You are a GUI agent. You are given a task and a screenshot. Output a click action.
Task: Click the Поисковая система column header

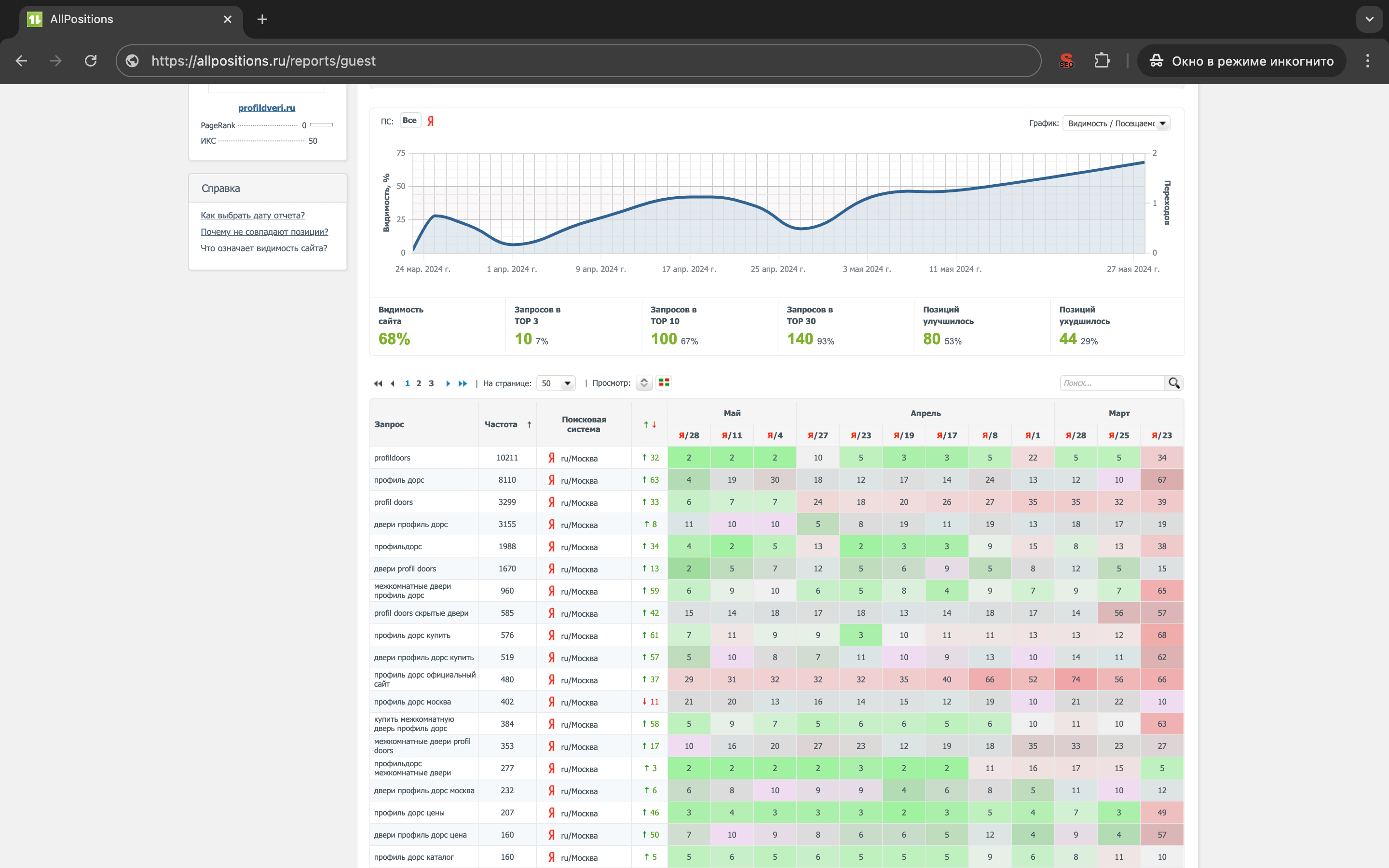[x=584, y=425]
